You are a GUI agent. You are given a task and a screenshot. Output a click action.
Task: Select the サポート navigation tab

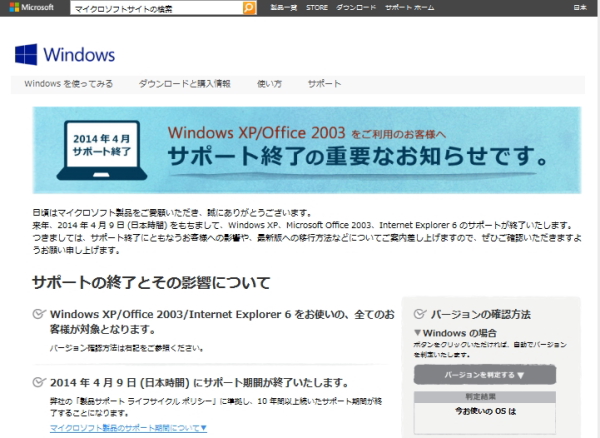click(324, 84)
